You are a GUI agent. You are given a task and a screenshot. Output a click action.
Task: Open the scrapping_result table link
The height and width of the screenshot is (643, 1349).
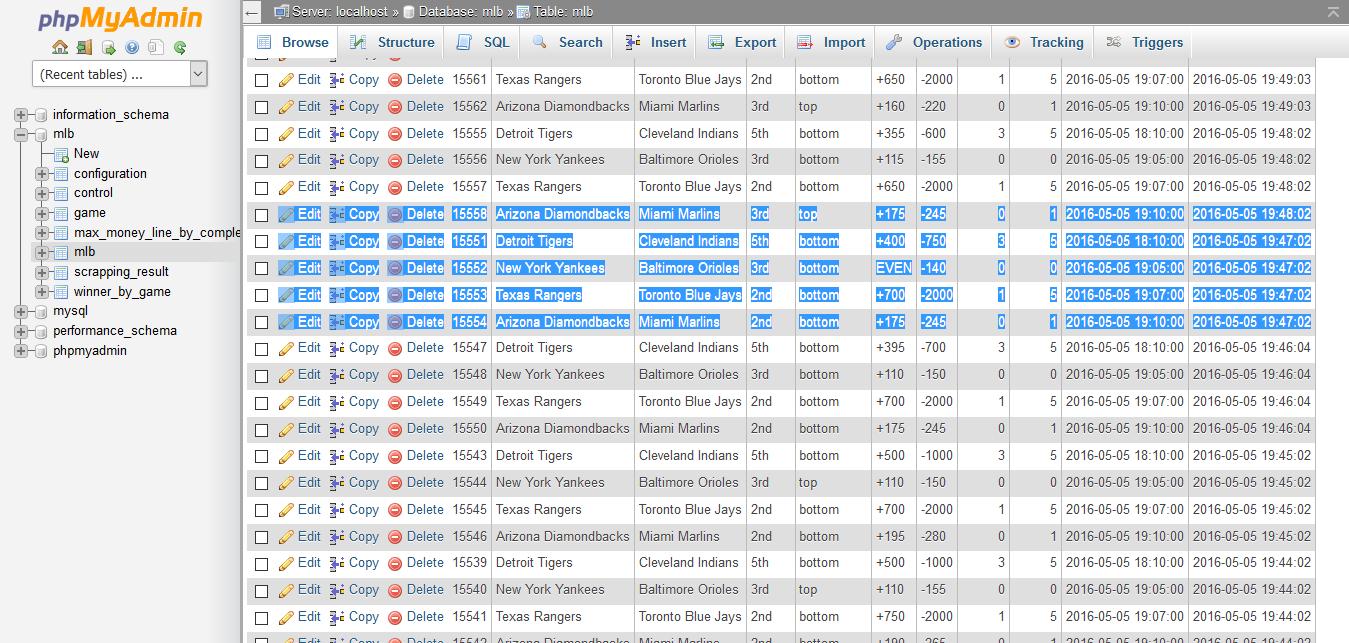click(121, 272)
